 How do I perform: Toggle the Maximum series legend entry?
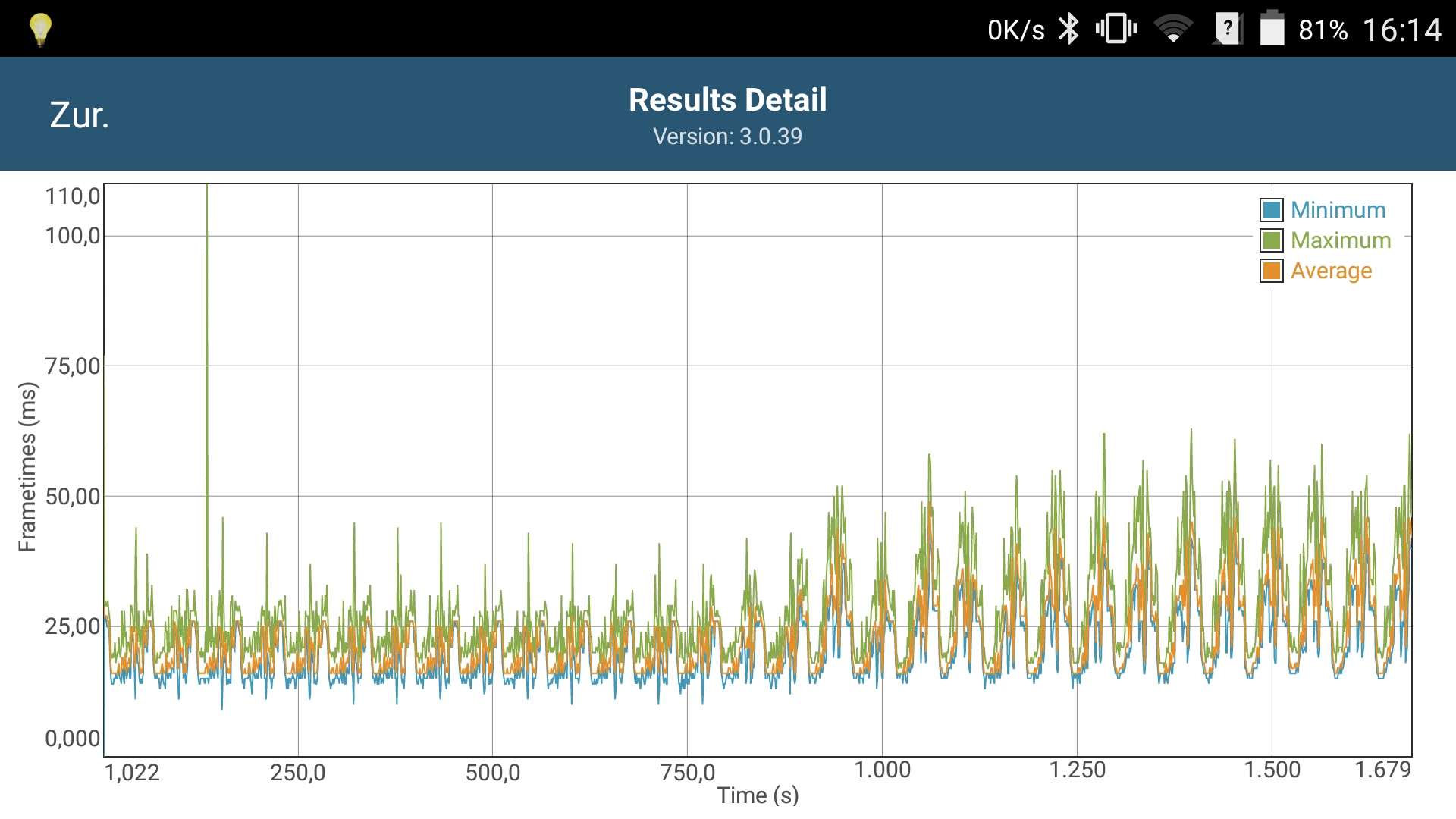(1340, 240)
